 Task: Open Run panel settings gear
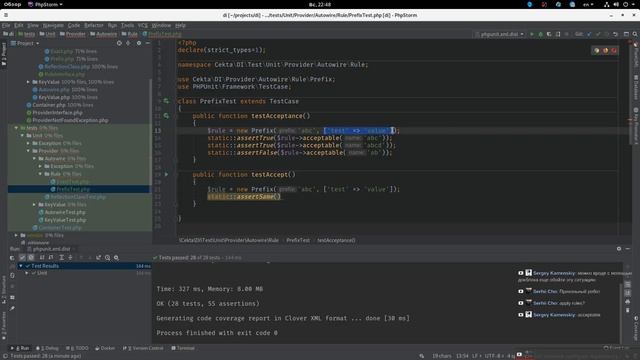tap(619, 249)
